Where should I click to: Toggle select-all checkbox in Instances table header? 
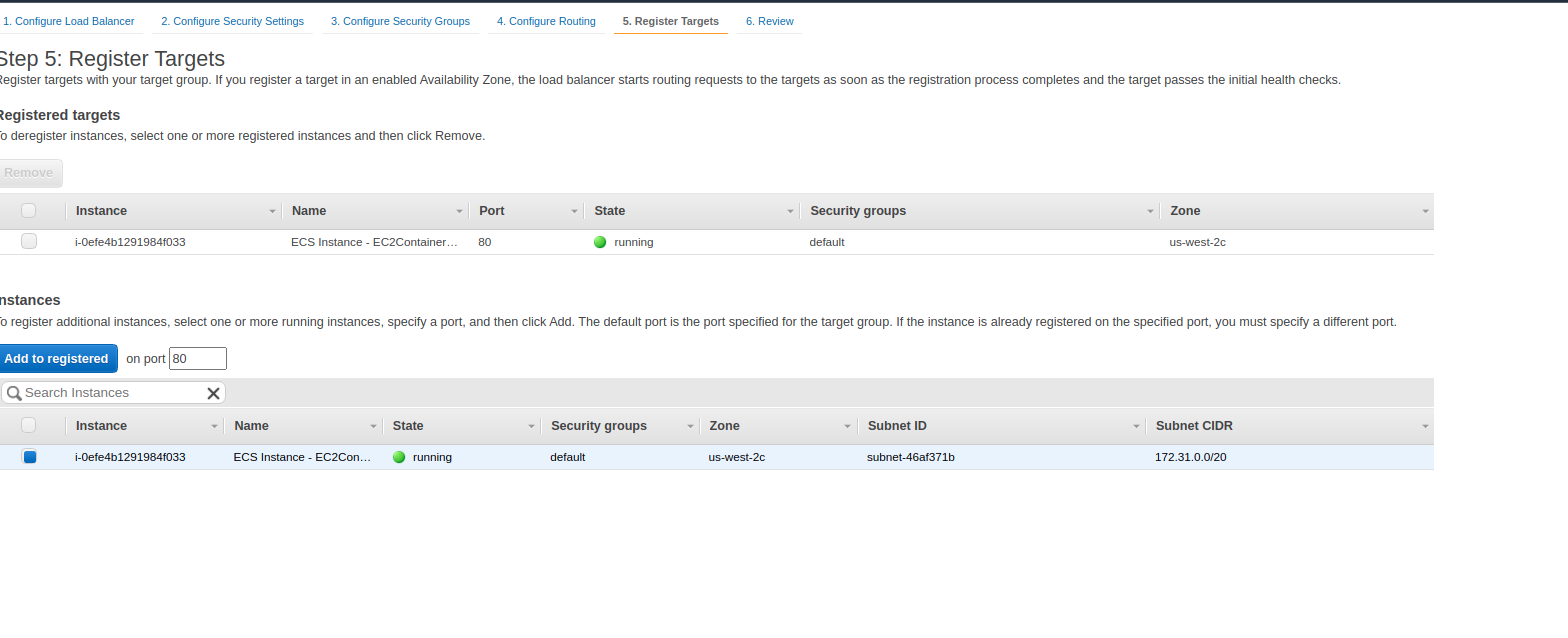coord(28,425)
